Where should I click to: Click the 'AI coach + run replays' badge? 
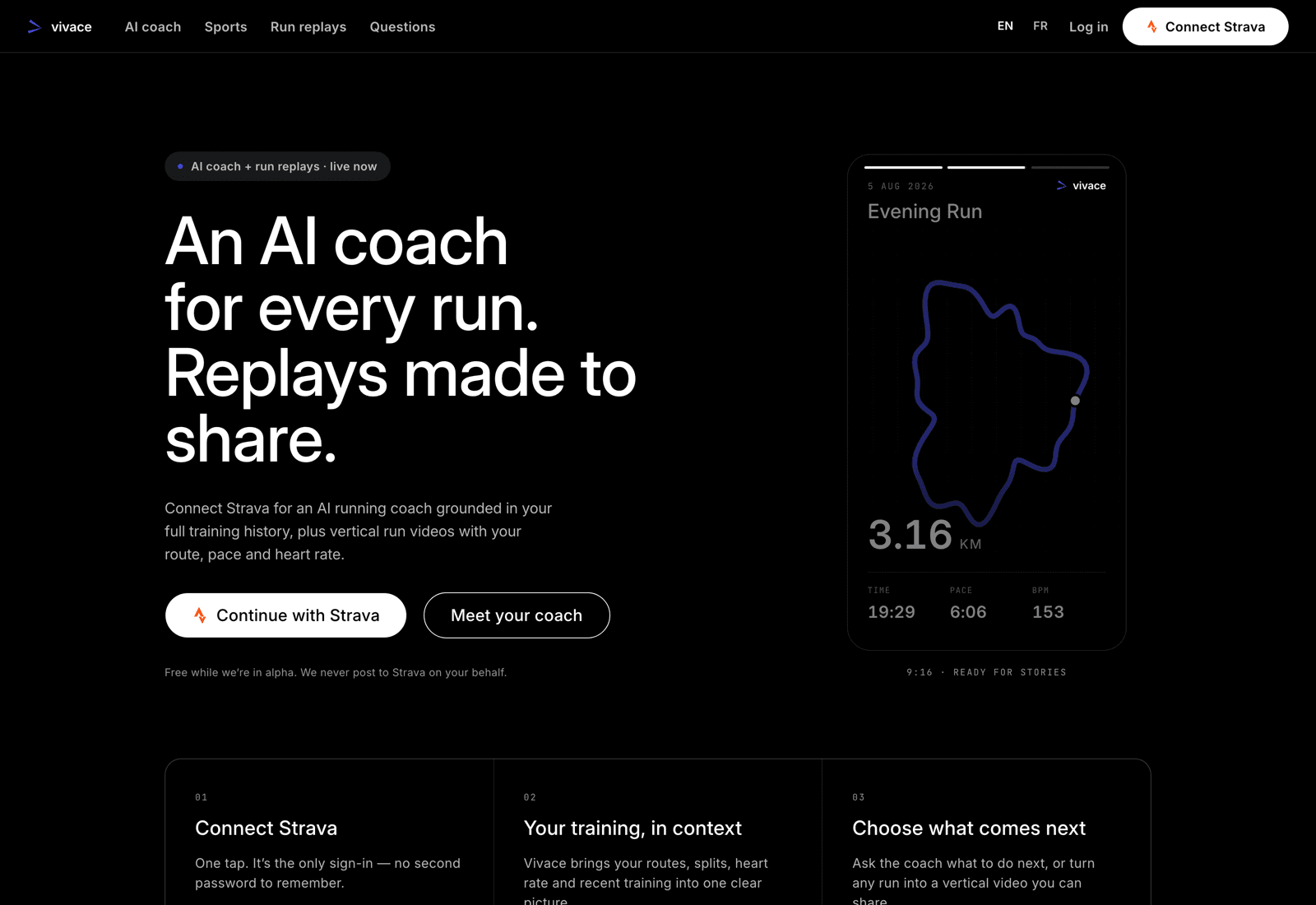pyautogui.click(x=277, y=166)
